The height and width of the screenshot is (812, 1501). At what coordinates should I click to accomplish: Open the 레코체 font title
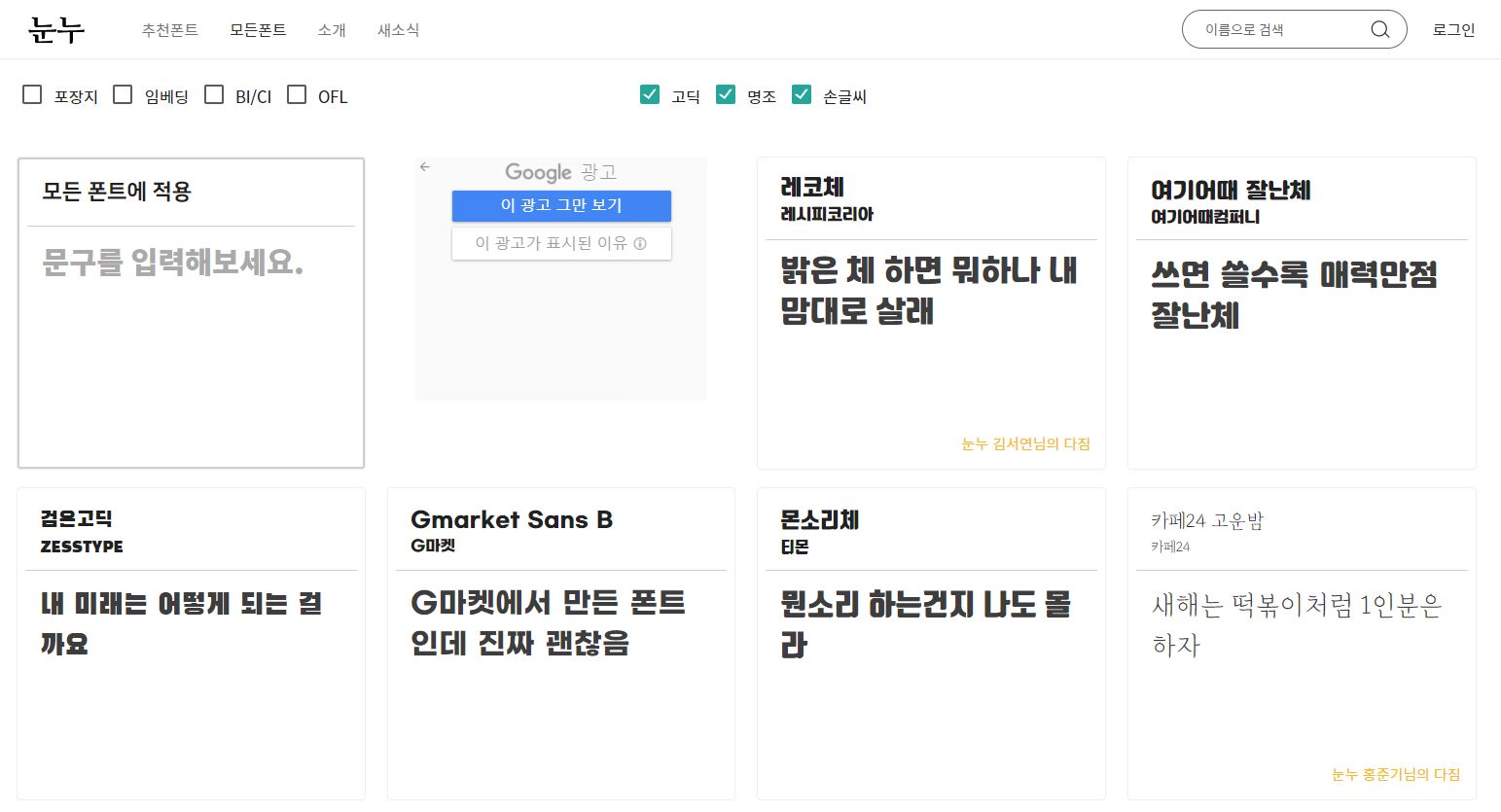pyautogui.click(x=812, y=187)
